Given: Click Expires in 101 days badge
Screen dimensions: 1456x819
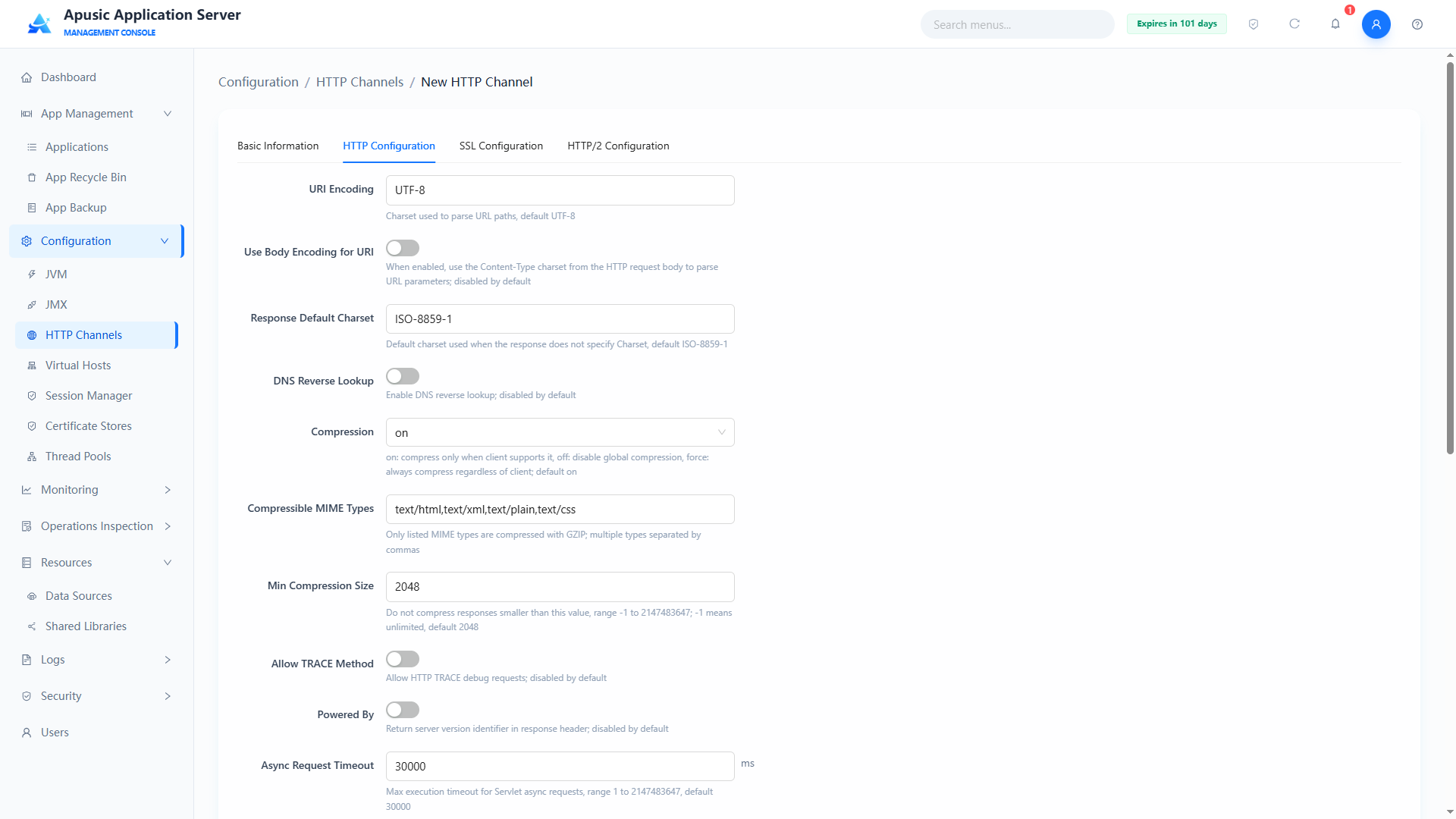Looking at the screenshot, I should pos(1176,24).
